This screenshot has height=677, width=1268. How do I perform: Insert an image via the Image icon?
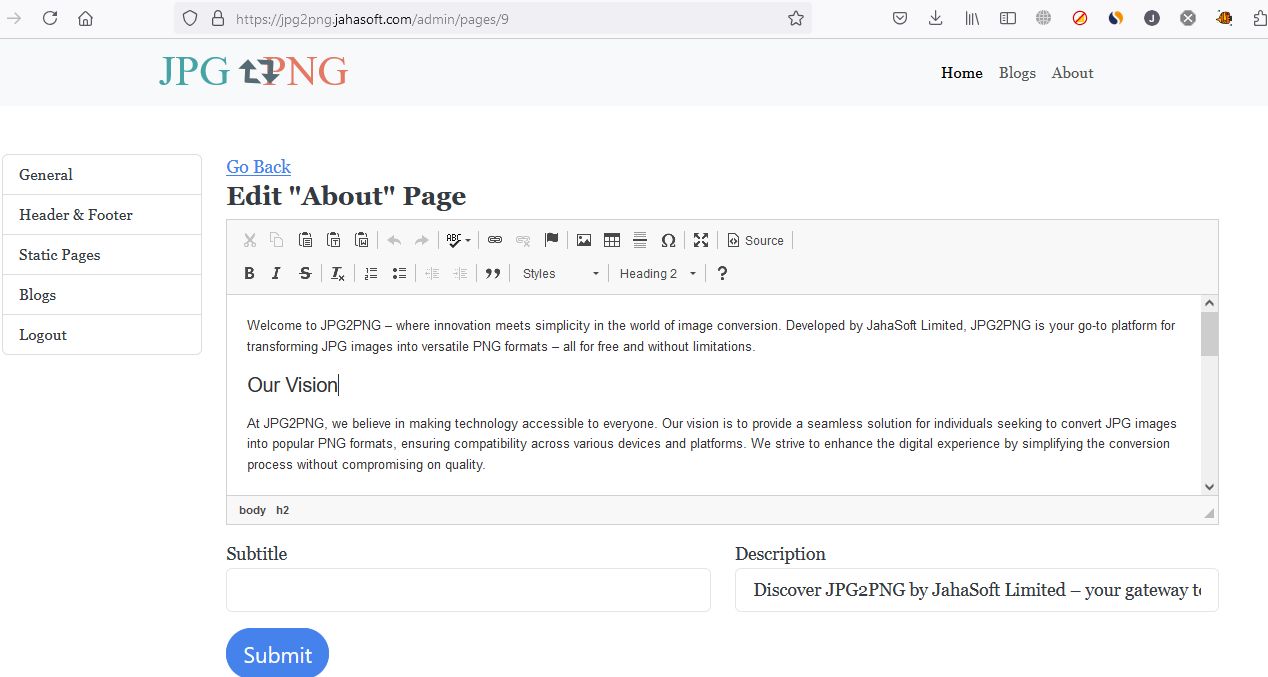(x=584, y=240)
